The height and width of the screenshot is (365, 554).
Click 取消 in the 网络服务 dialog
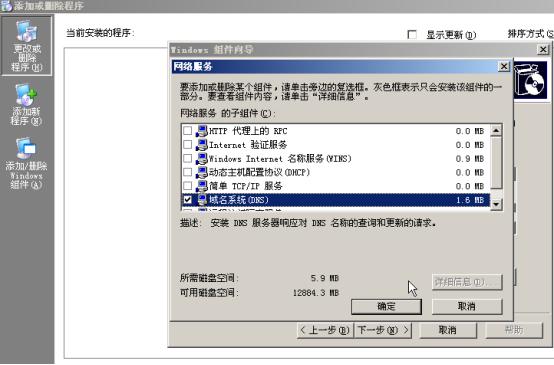pyautogui.click(x=467, y=307)
